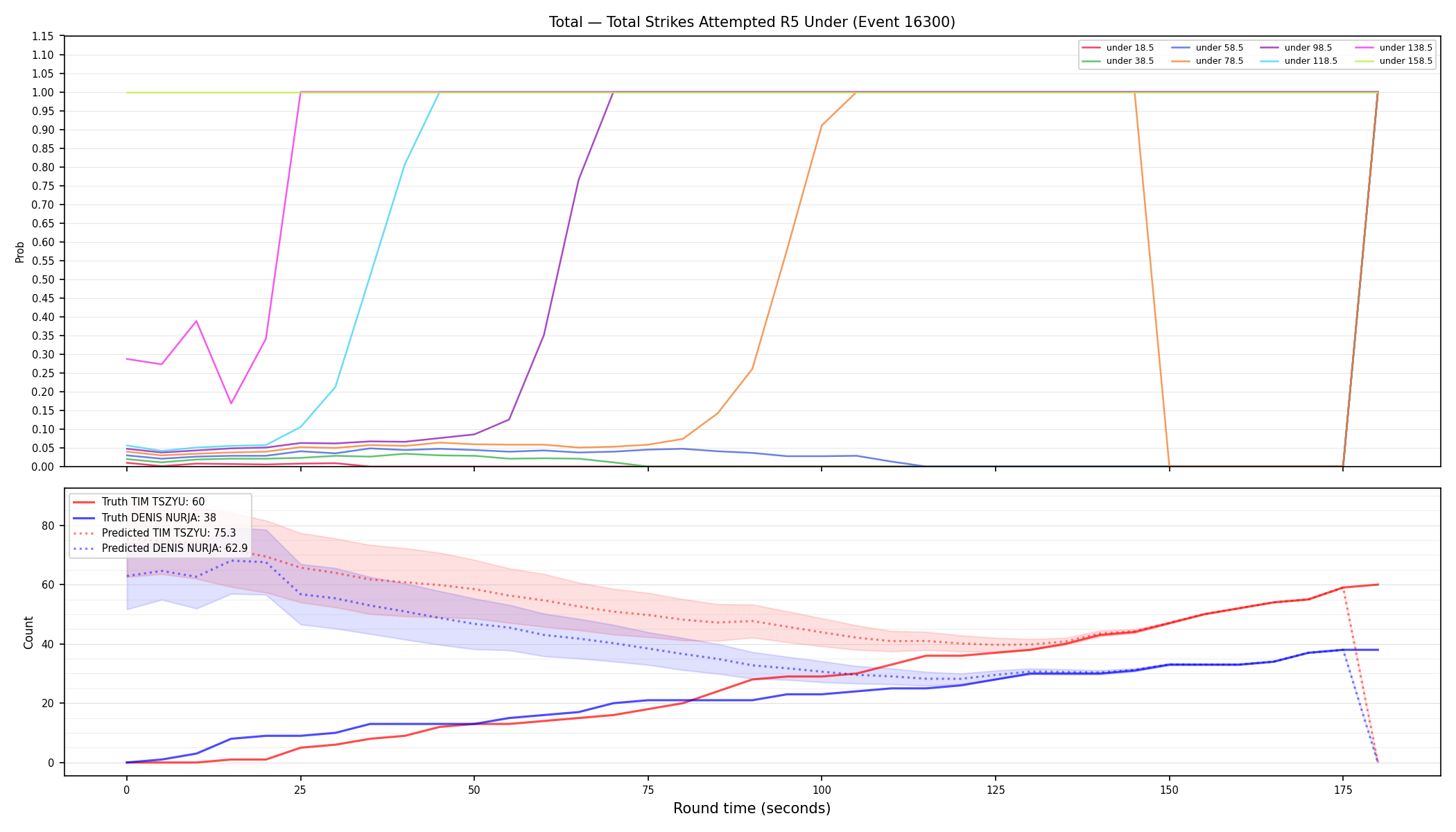Click the 'under 98.5' legend entry
Viewport: 1456px width, 832px height.
1296,48
